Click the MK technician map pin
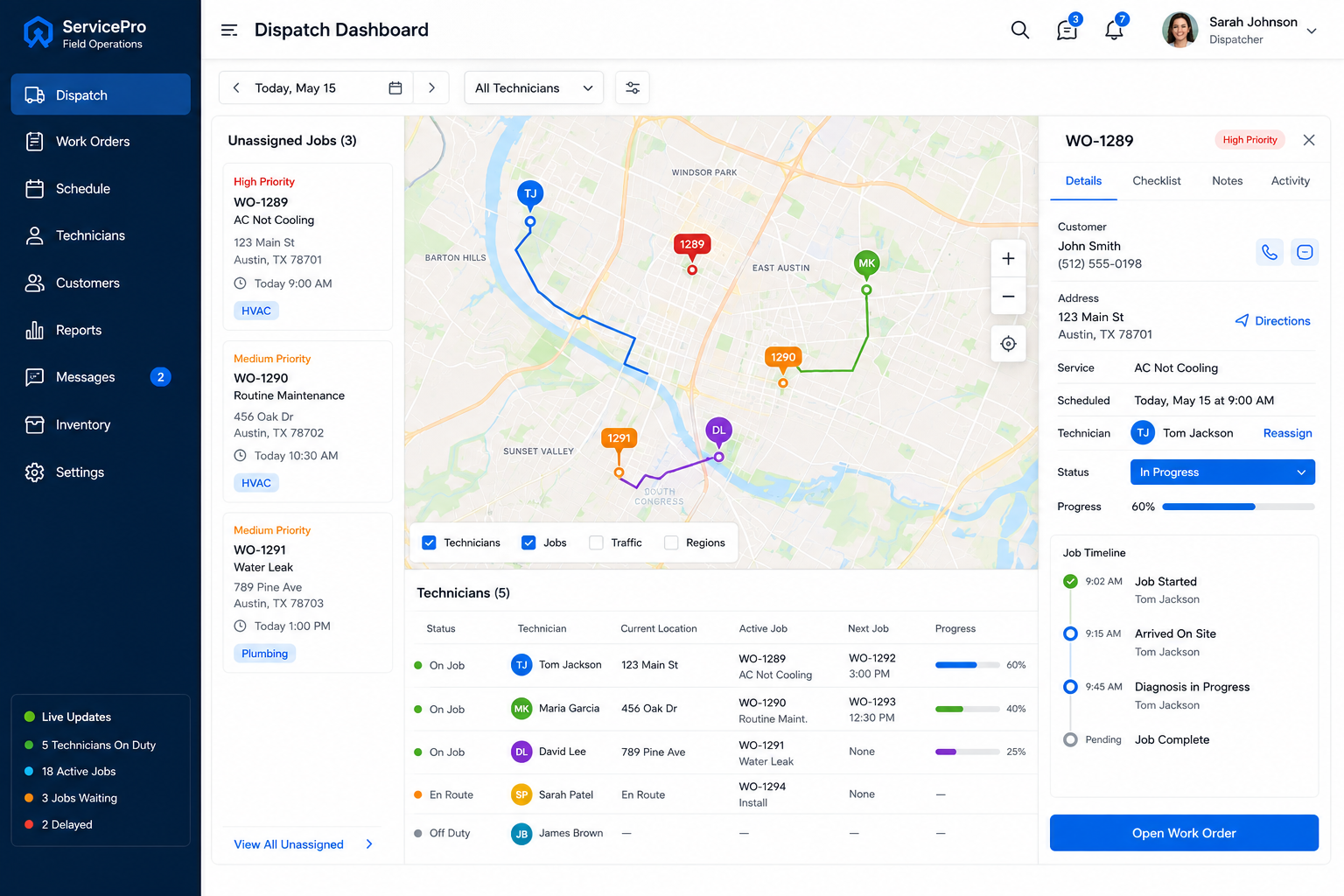 click(x=866, y=264)
